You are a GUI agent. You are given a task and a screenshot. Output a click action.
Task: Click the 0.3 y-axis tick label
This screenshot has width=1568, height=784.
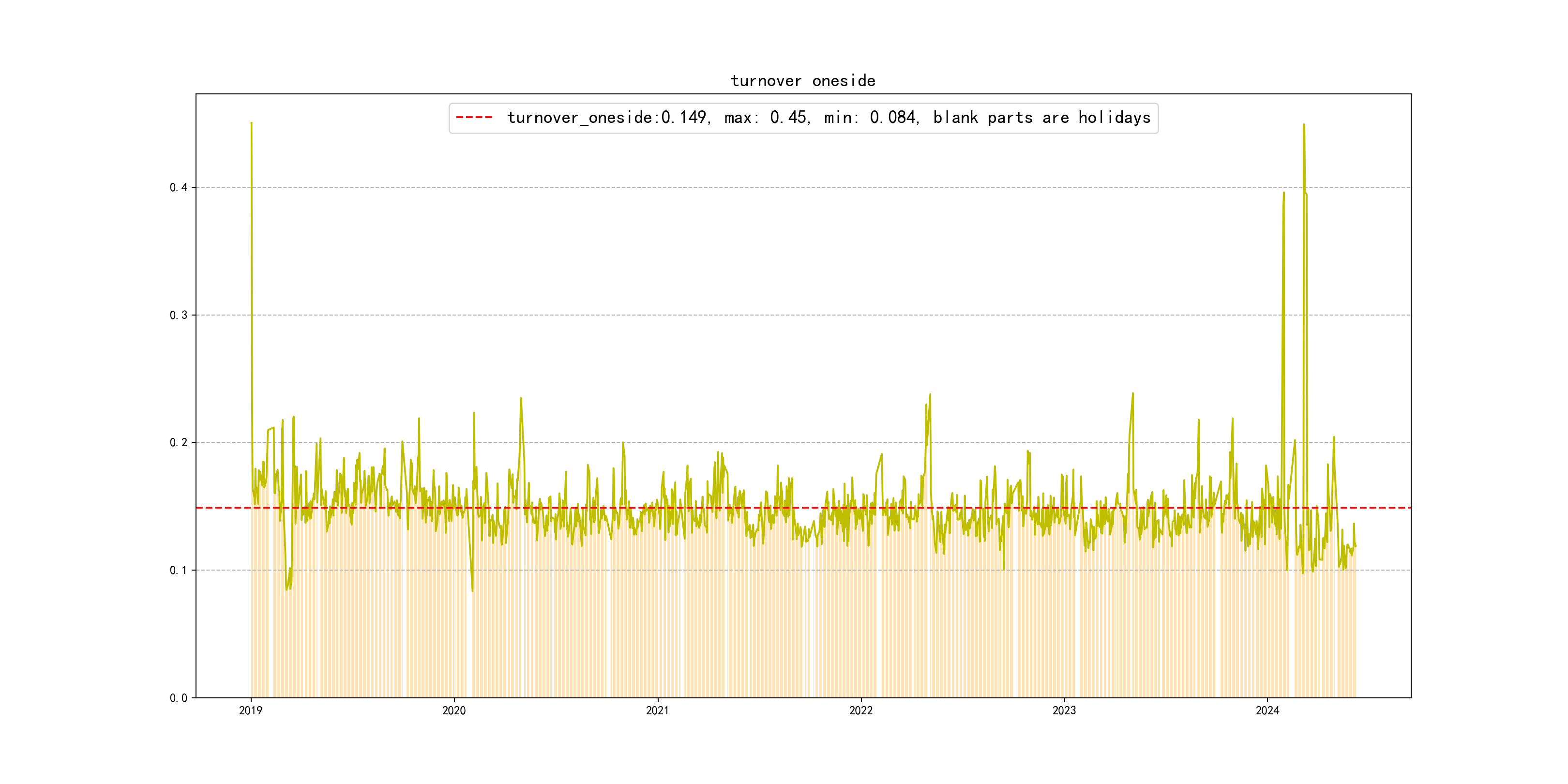[x=179, y=316]
